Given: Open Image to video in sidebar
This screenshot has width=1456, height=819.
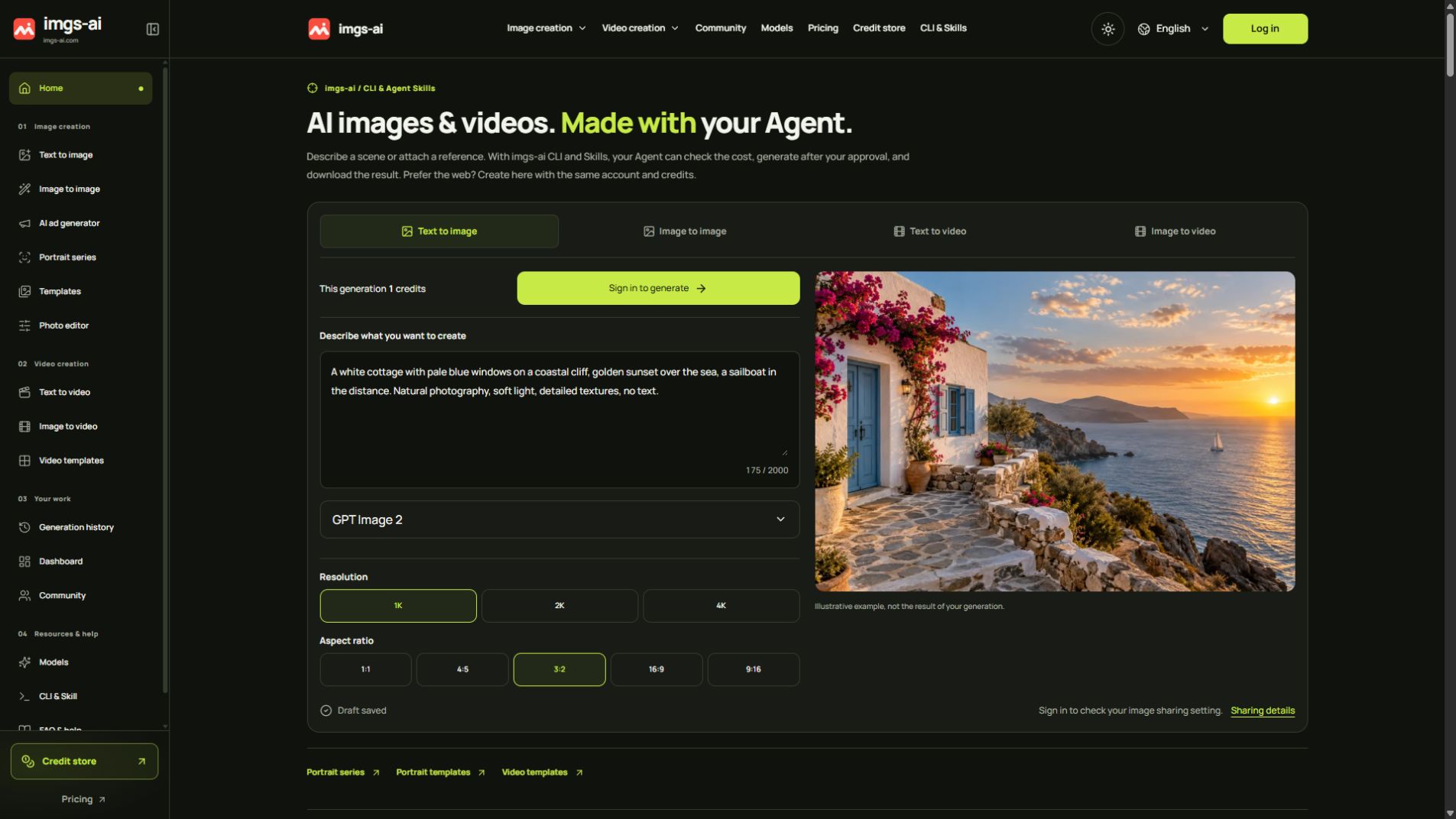Looking at the screenshot, I should tap(80, 426).
